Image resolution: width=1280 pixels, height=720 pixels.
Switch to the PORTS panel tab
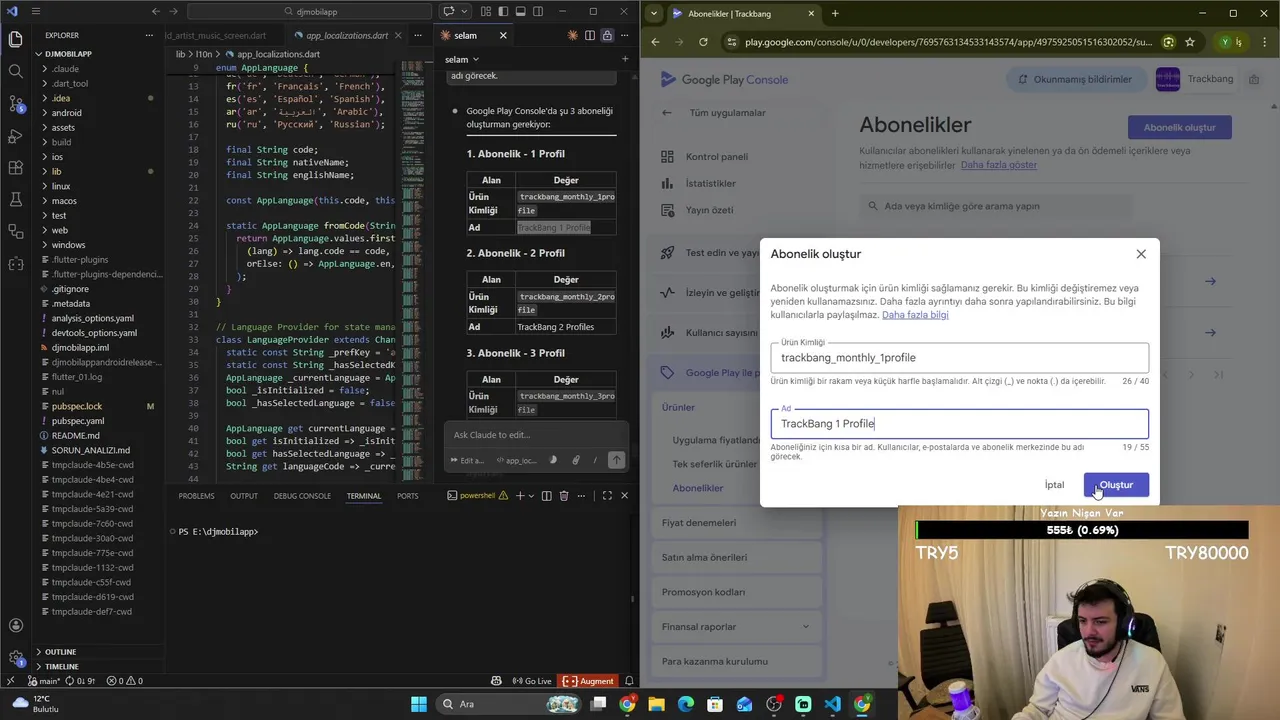[x=407, y=496]
